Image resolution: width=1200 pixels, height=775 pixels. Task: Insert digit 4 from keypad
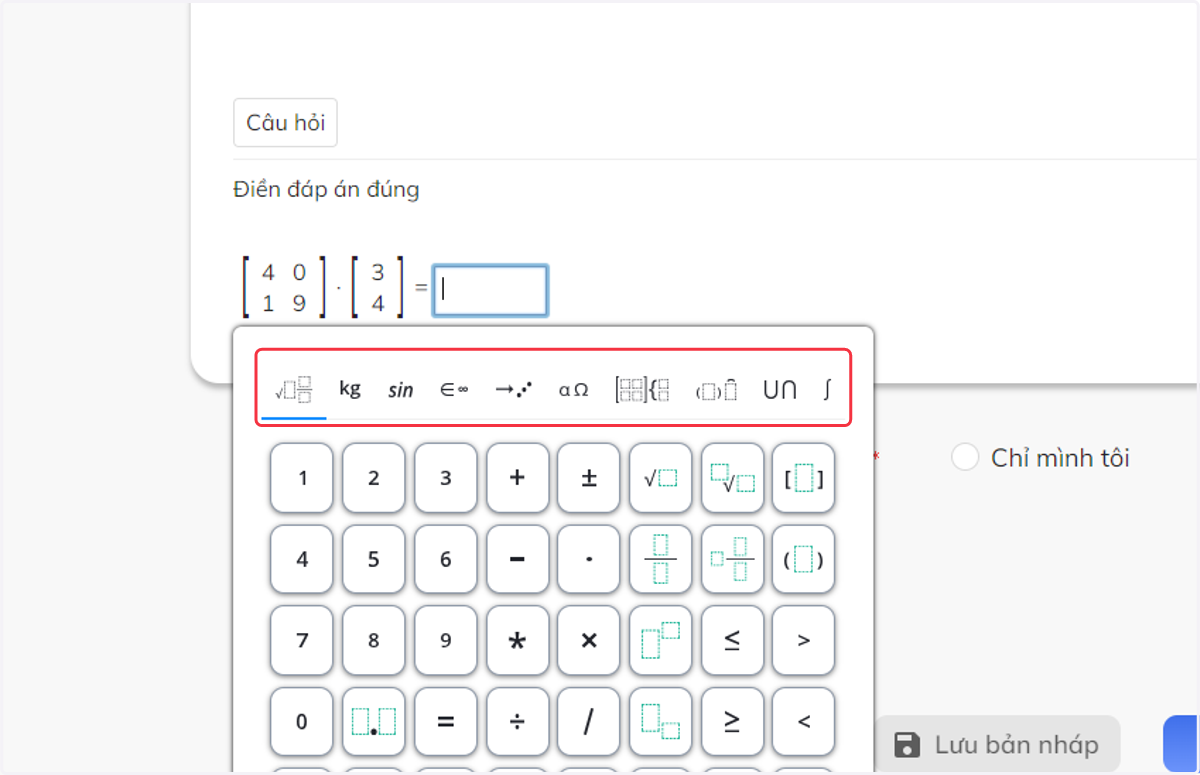pos(302,559)
